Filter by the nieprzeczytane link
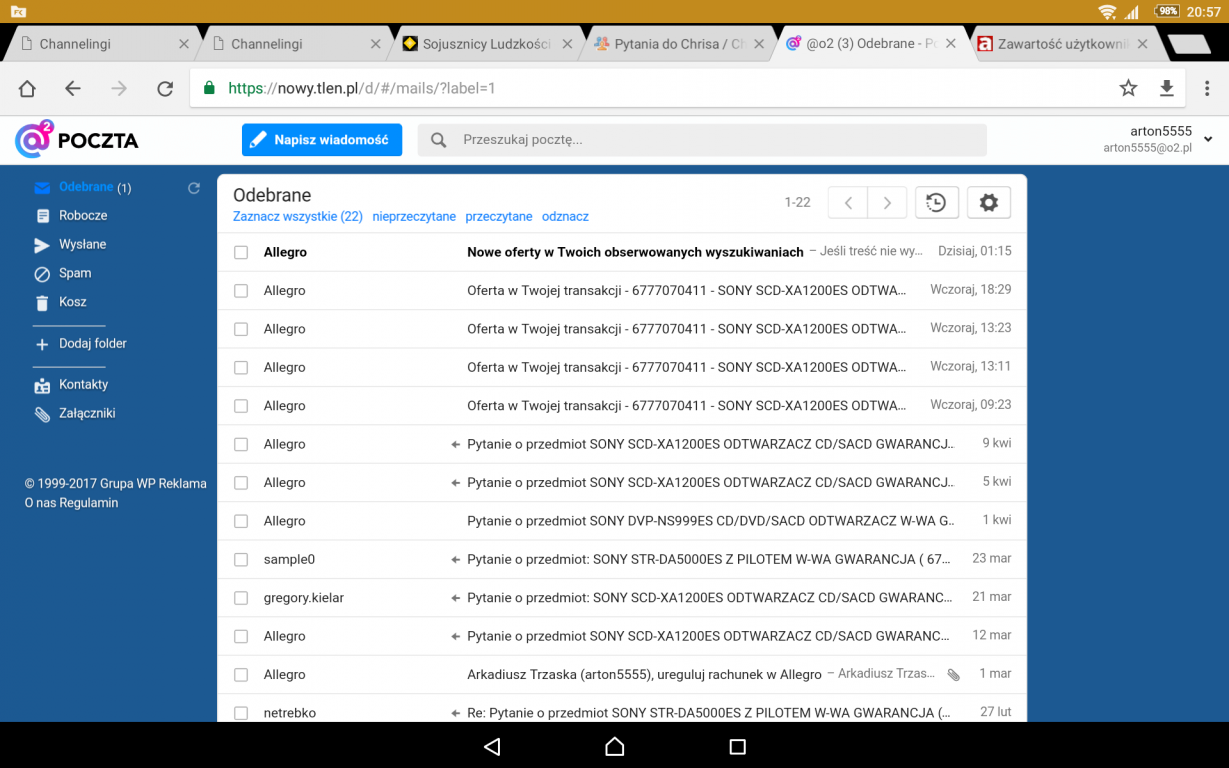The width and height of the screenshot is (1229, 768). pos(414,216)
